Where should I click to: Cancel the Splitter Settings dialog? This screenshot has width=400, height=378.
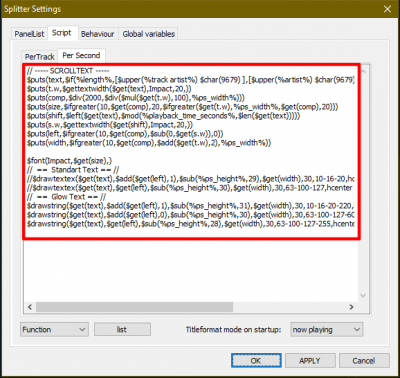364,361
